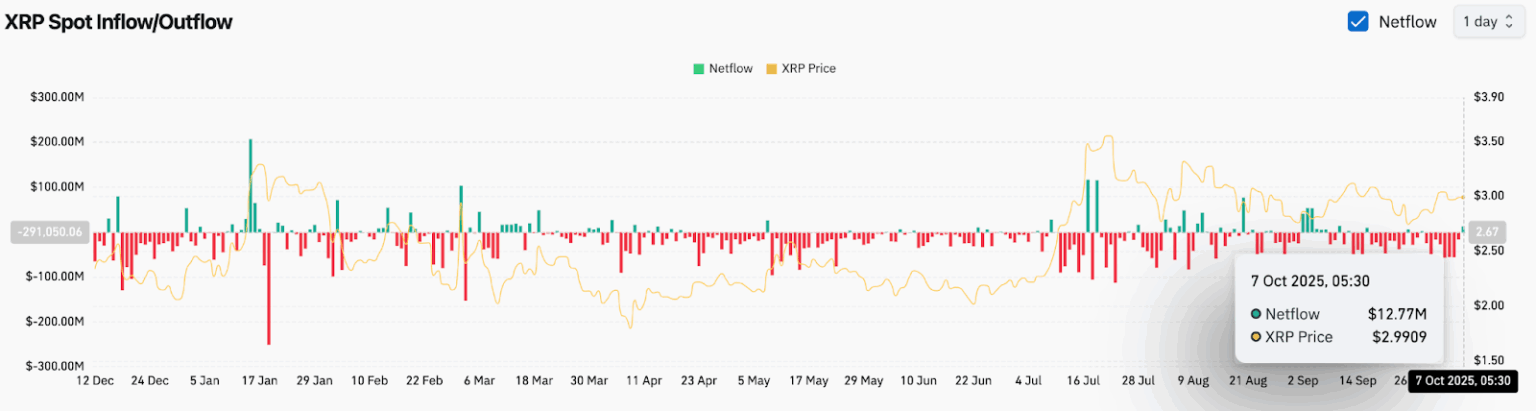The width and height of the screenshot is (1536, 411).
Task: Click the 16 Jul x-axis date label
Action: point(1086,381)
